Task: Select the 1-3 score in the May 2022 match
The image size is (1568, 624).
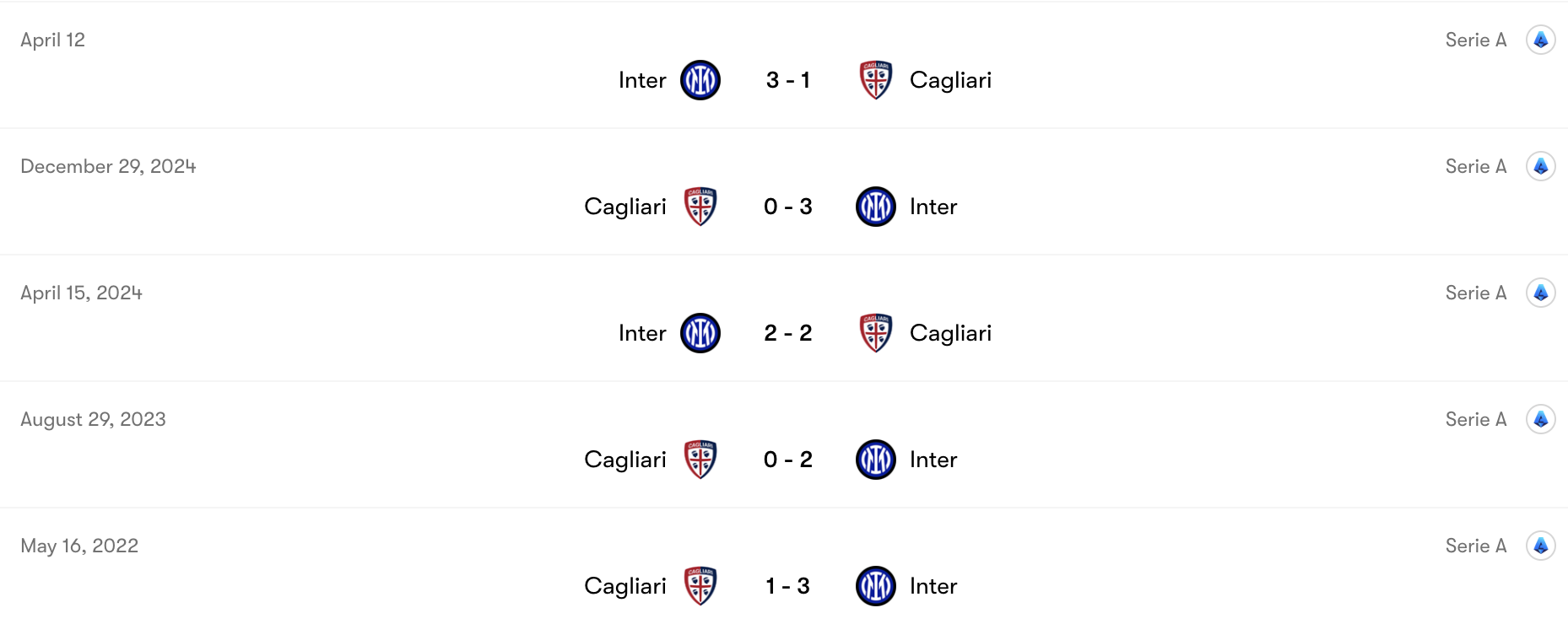Action: [787, 586]
